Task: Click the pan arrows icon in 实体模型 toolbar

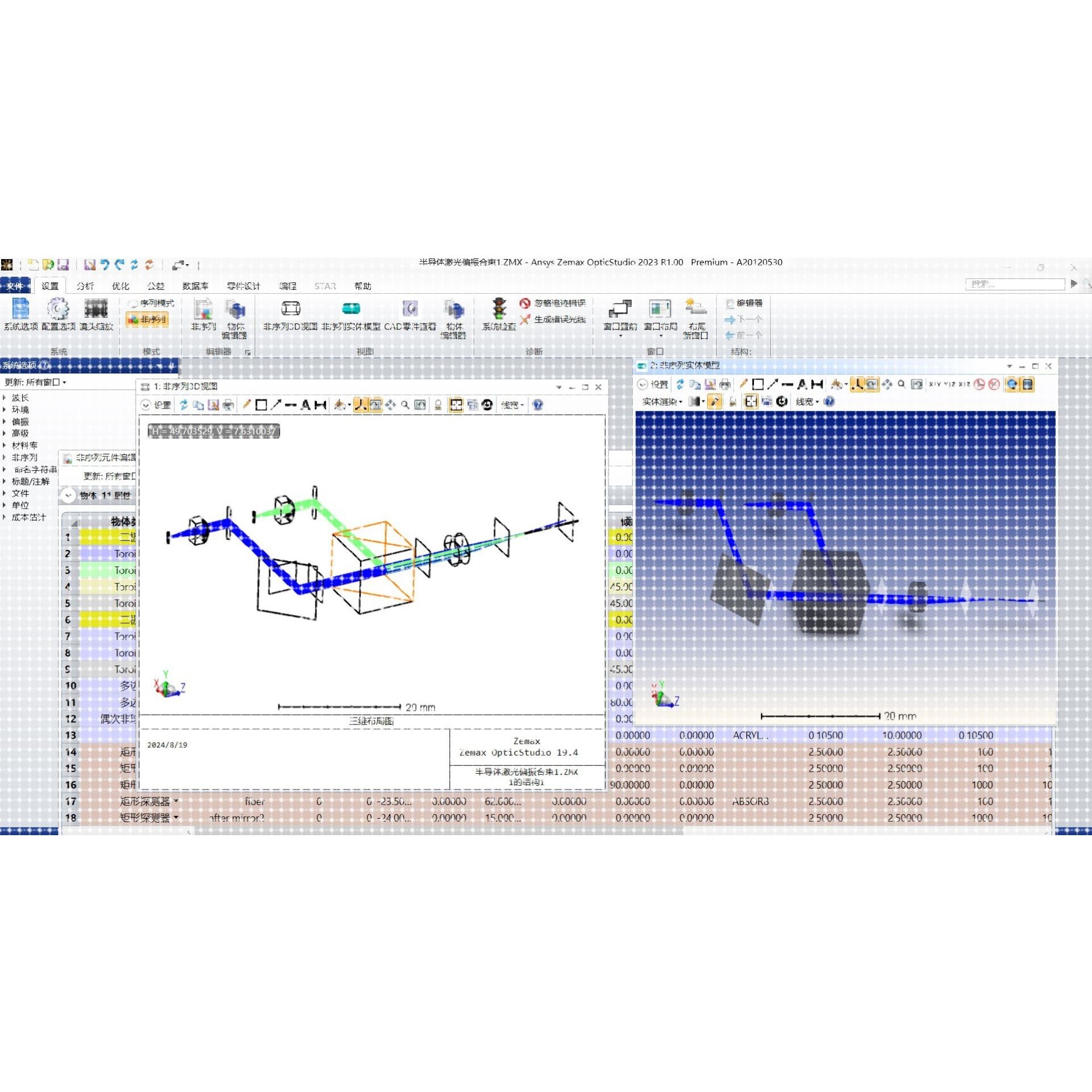Action: 887,385
